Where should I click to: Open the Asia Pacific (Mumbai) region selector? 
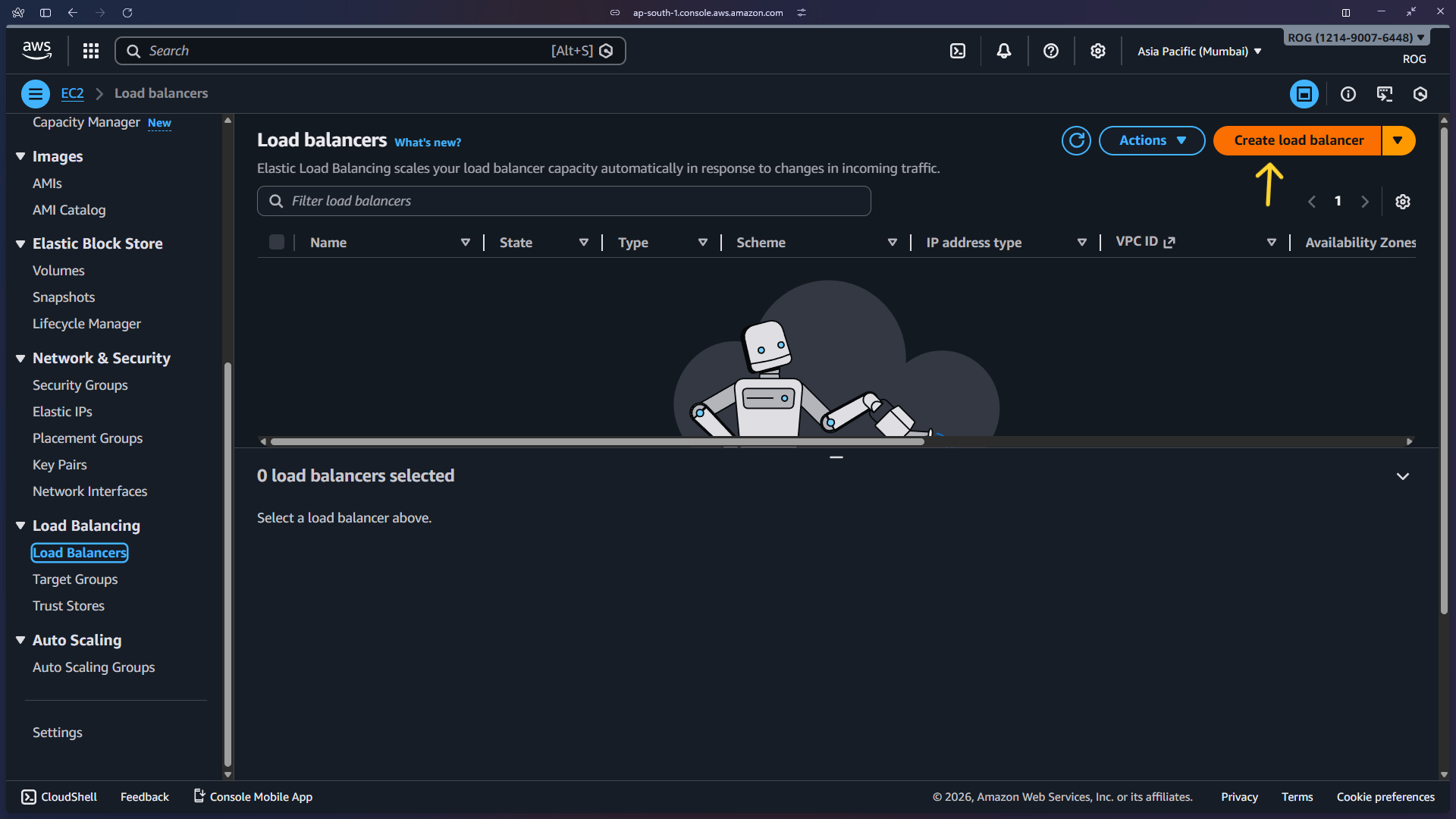(1197, 52)
